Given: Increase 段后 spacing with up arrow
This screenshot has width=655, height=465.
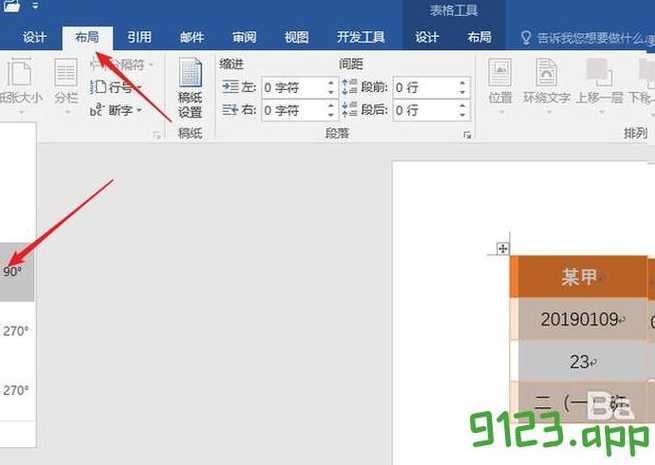Looking at the screenshot, I should (462, 106).
